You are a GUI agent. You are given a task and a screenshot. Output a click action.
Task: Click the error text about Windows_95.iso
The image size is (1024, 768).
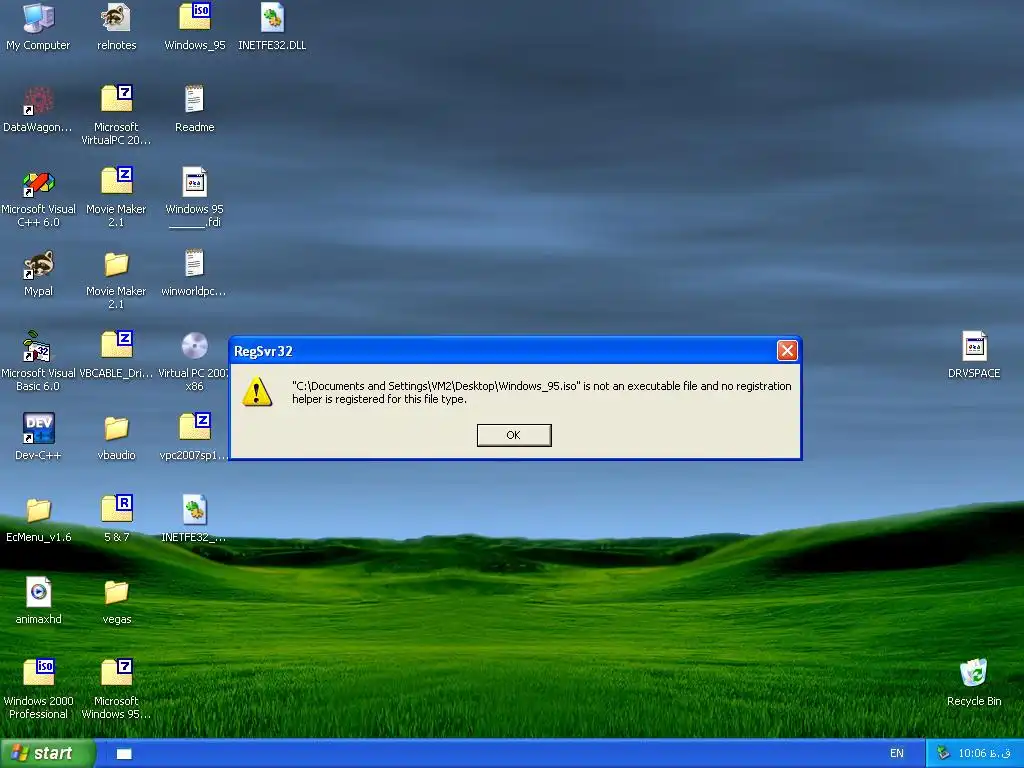[x=541, y=392]
